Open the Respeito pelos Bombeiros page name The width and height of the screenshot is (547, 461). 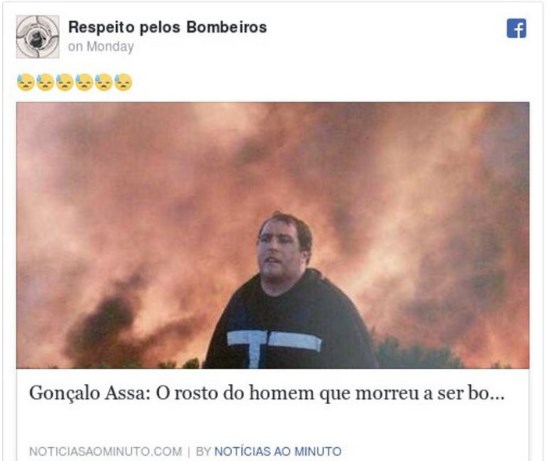tap(167, 27)
